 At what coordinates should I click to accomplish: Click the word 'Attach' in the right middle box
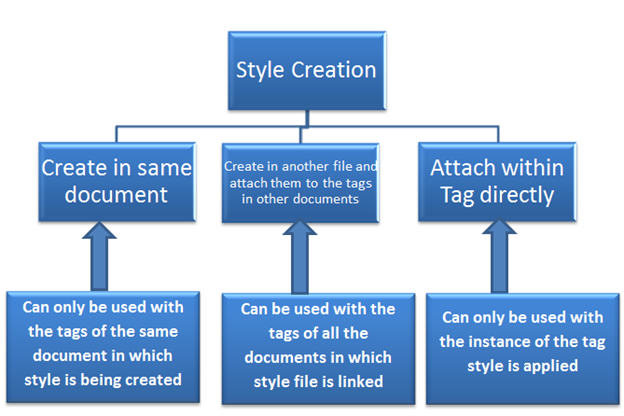462,168
